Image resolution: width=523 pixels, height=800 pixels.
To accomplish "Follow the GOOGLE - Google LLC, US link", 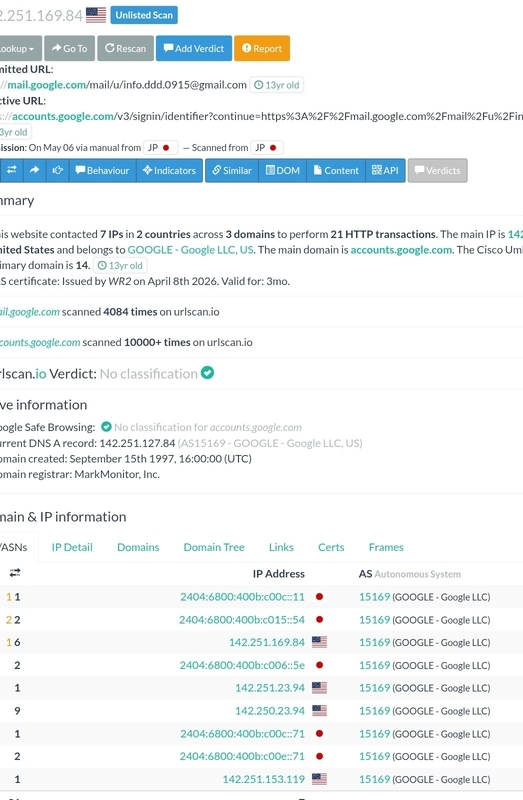I will coord(190,250).
